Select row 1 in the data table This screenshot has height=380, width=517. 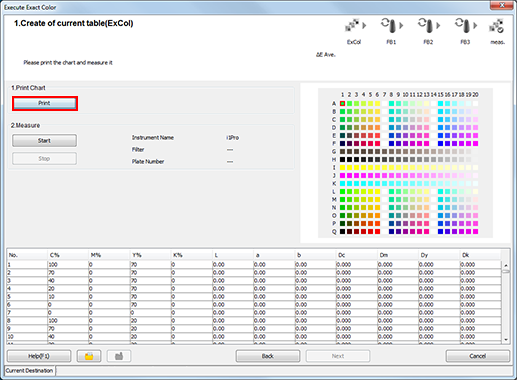tap(254, 265)
